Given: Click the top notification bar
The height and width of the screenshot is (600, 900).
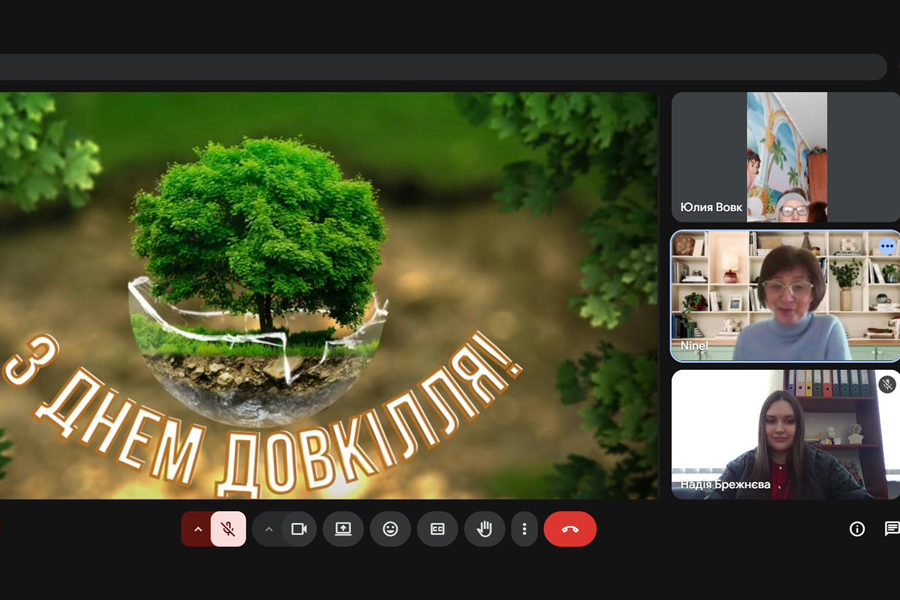Looking at the screenshot, I should tap(442, 67).
